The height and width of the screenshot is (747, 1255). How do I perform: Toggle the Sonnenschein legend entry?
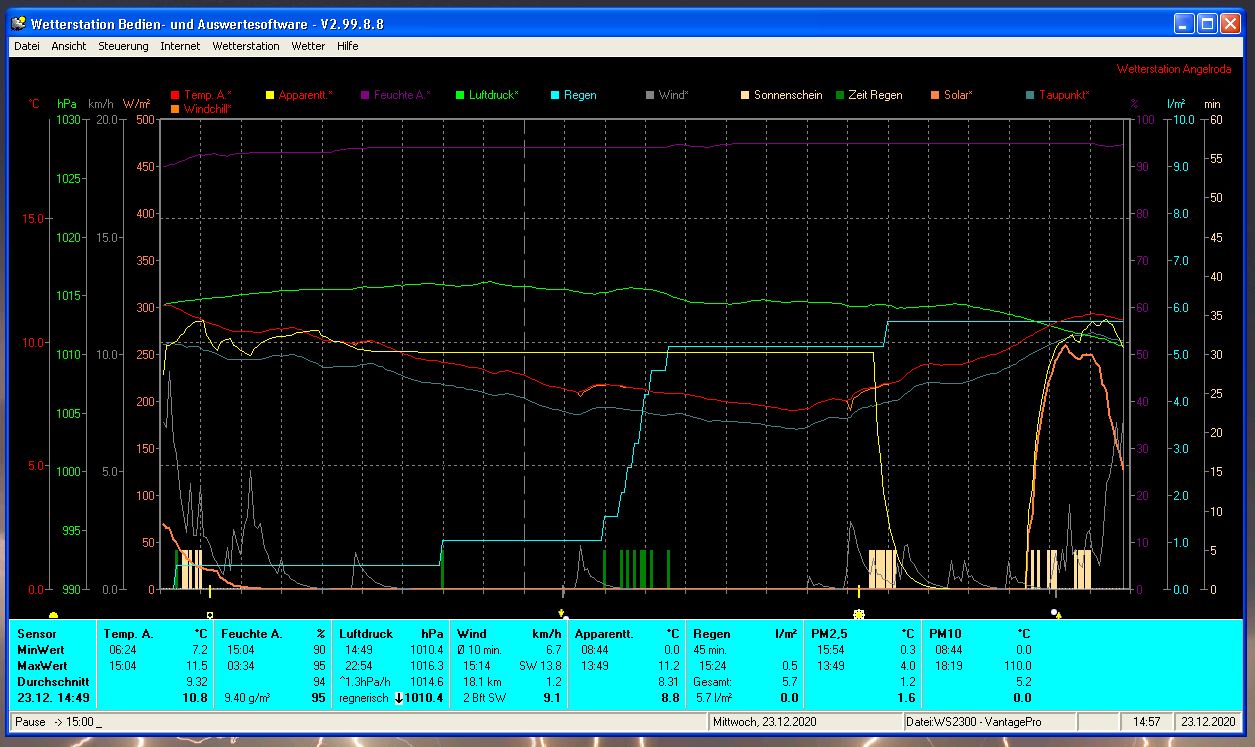[x=787, y=95]
